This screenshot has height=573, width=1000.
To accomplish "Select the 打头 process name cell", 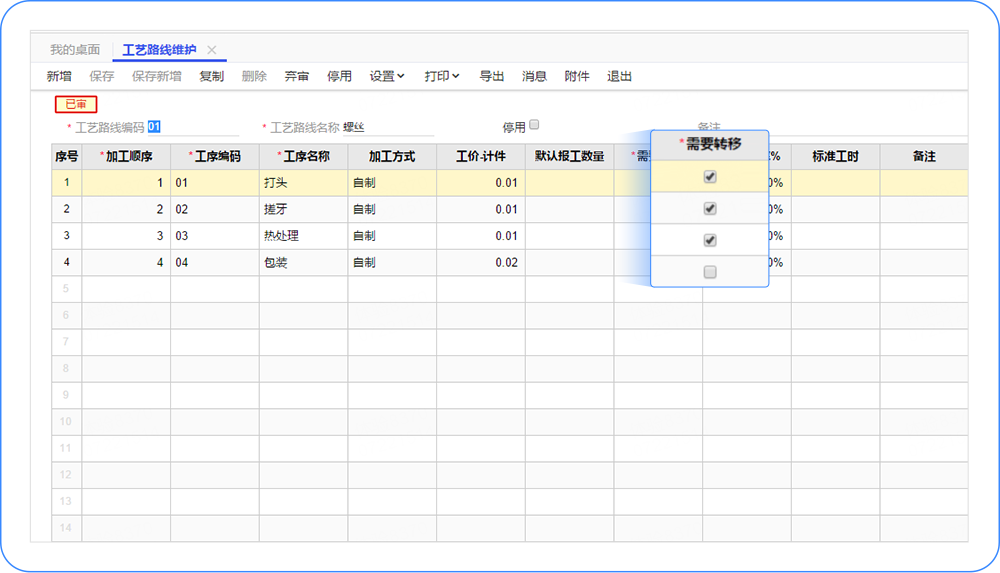I will point(304,183).
